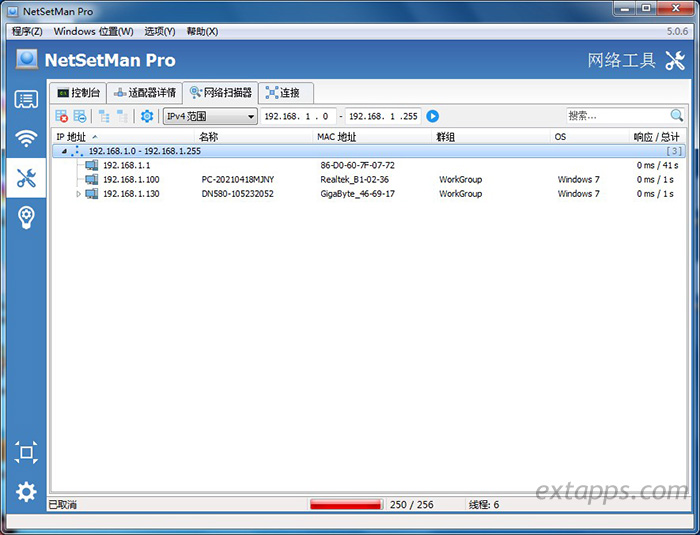Click the 响应 / 总计 column header
This screenshot has height=535, width=700.
(656, 137)
